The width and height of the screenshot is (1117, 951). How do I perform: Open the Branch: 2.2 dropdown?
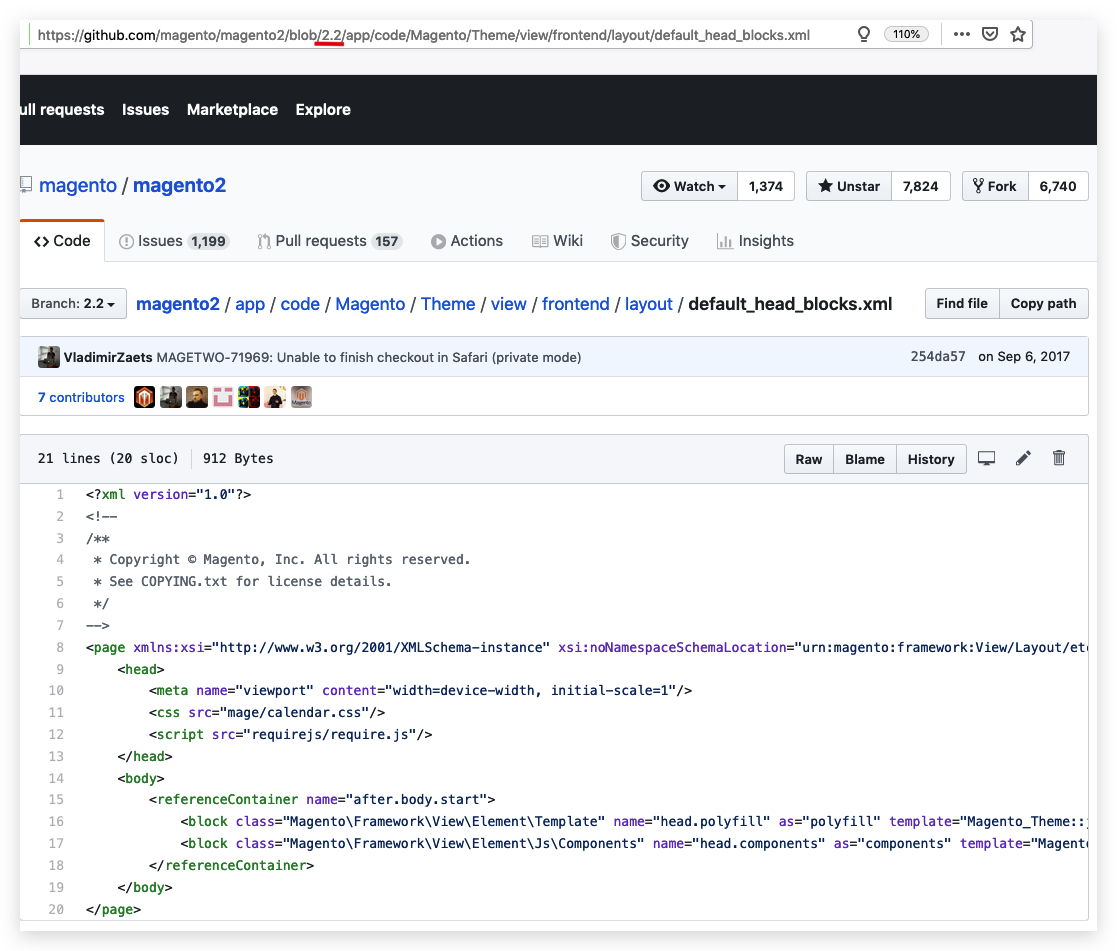[x=73, y=303]
